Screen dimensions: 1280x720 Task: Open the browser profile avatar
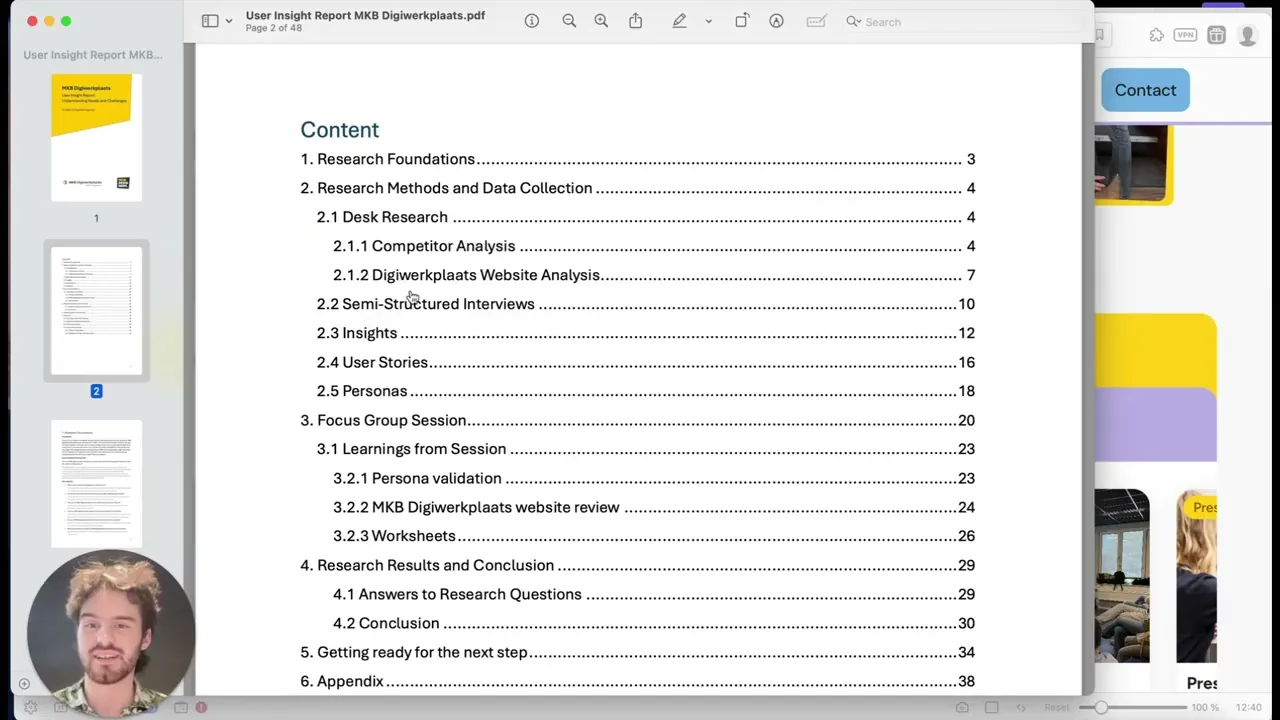click(x=1247, y=36)
